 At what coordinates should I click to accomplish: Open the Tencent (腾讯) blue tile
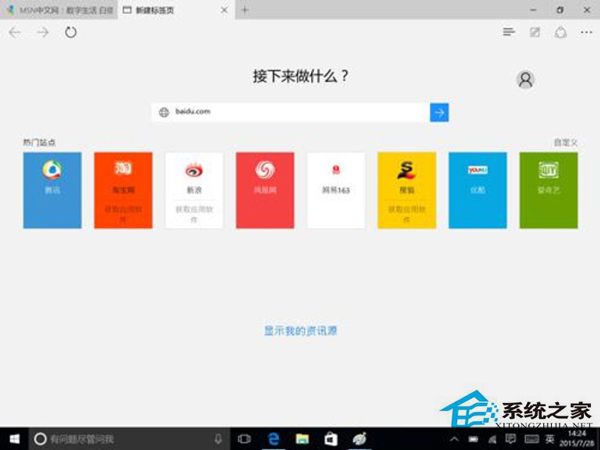pyautogui.click(x=52, y=190)
